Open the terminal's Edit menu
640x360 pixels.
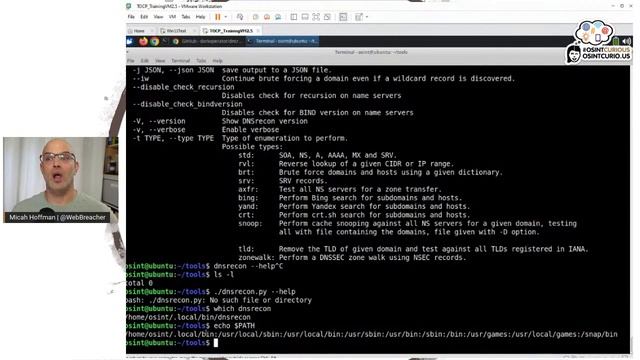[x=144, y=61]
